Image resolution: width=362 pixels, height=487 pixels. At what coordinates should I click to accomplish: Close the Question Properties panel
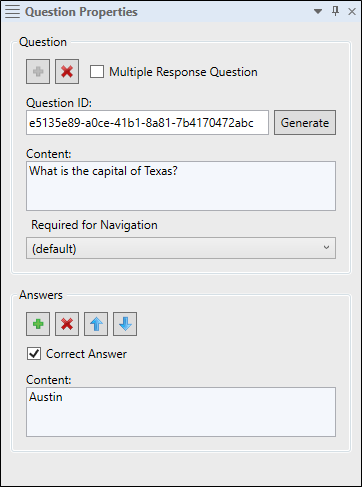(x=352, y=12)
